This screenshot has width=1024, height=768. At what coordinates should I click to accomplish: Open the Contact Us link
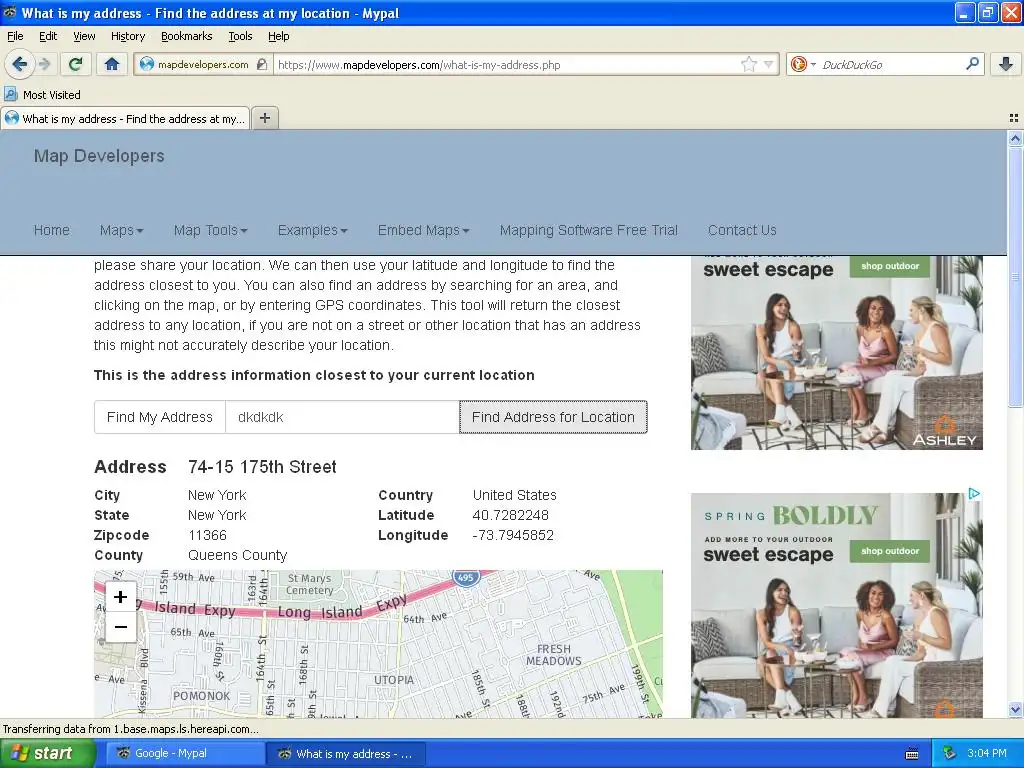click(742, 230)
